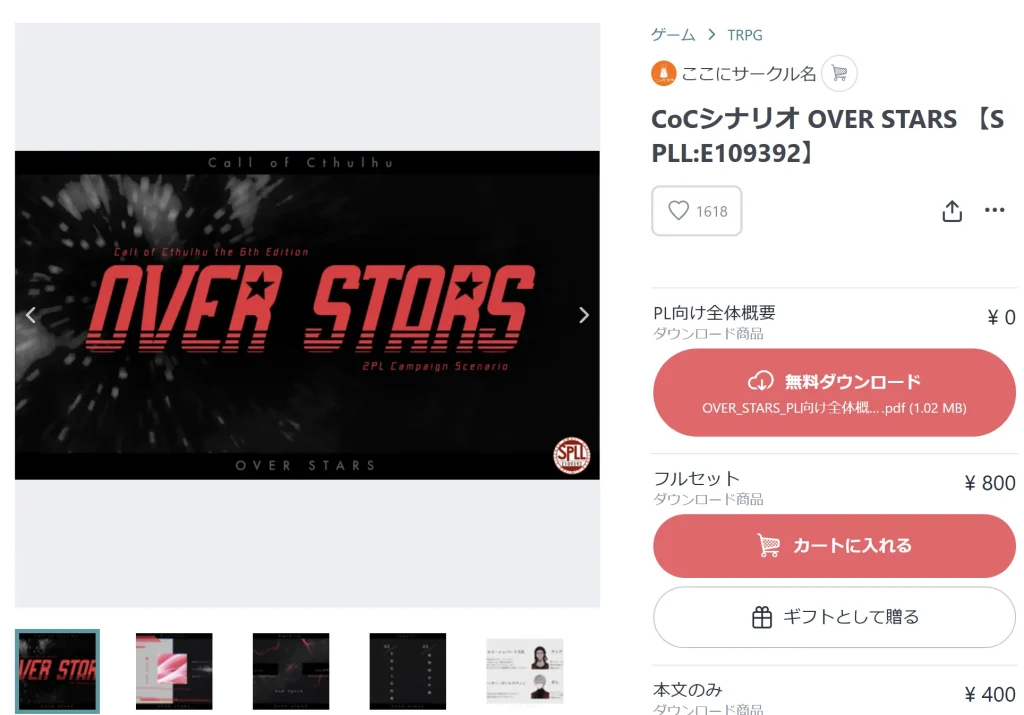Click the circle's orange avatar icon

[664, 73]
